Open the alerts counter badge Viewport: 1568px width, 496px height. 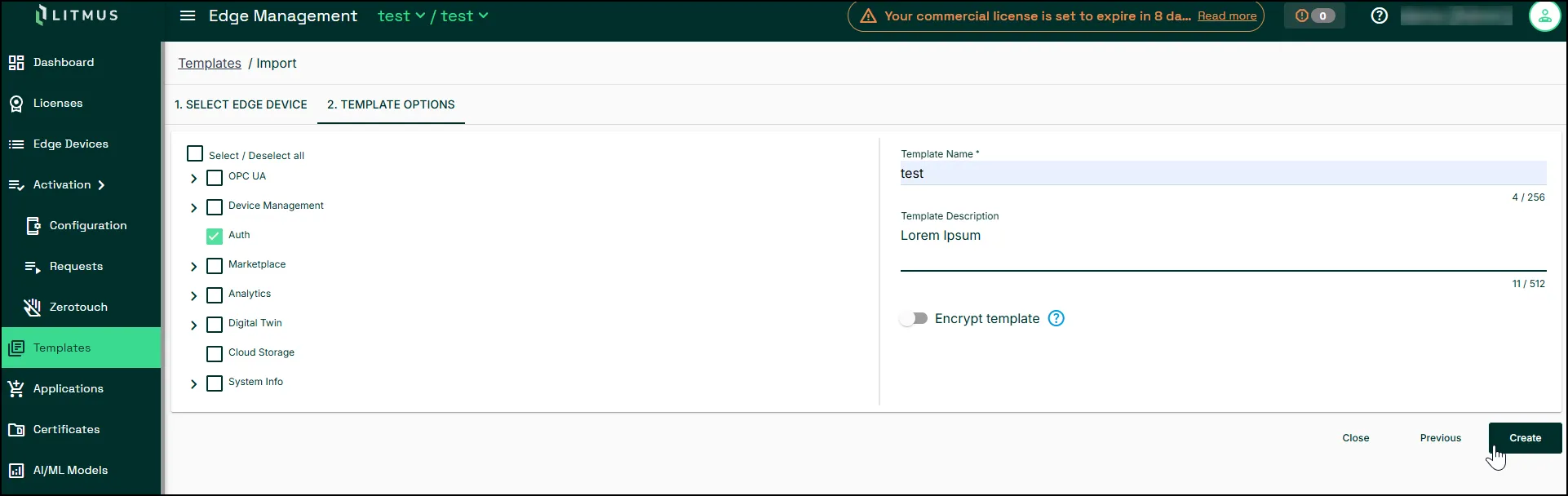tap(1314, 16)
